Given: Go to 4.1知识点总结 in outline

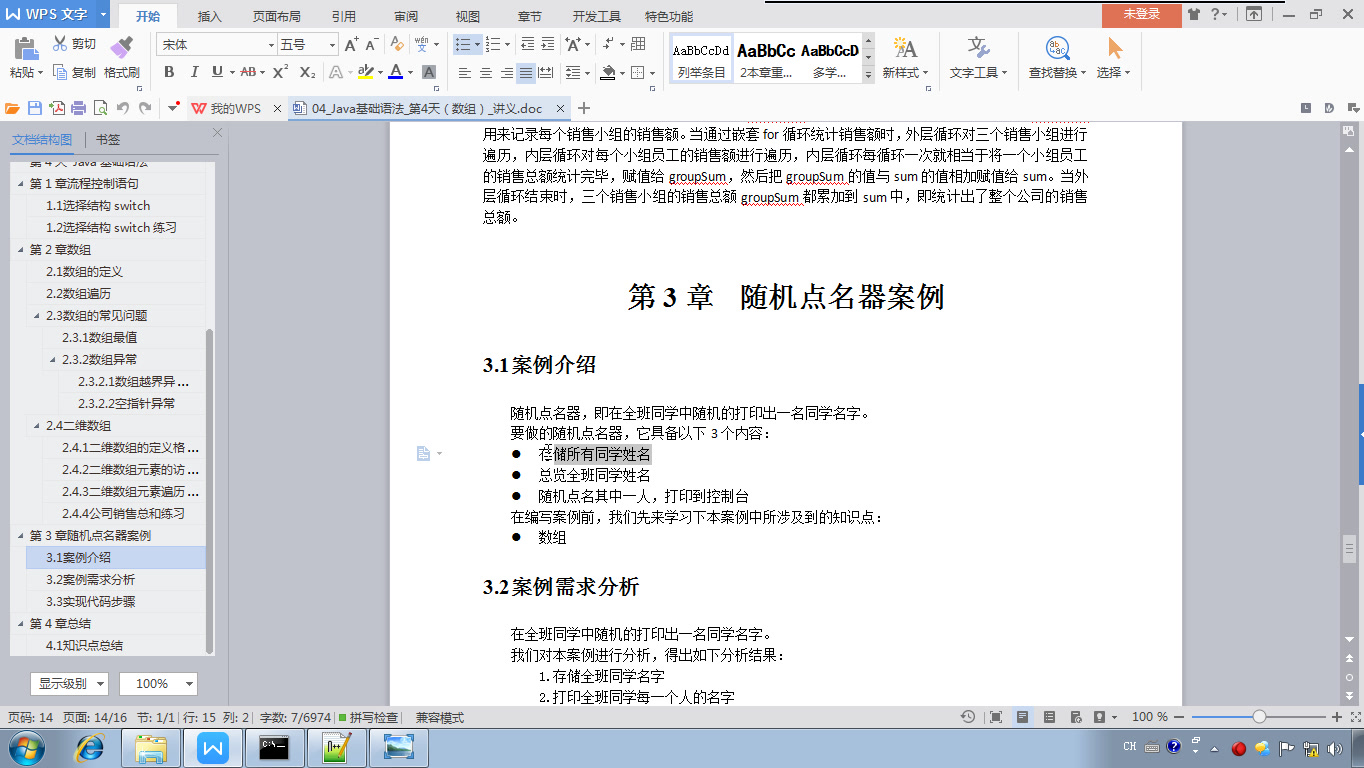Looking at the screenshot, I should pos(85,646).
